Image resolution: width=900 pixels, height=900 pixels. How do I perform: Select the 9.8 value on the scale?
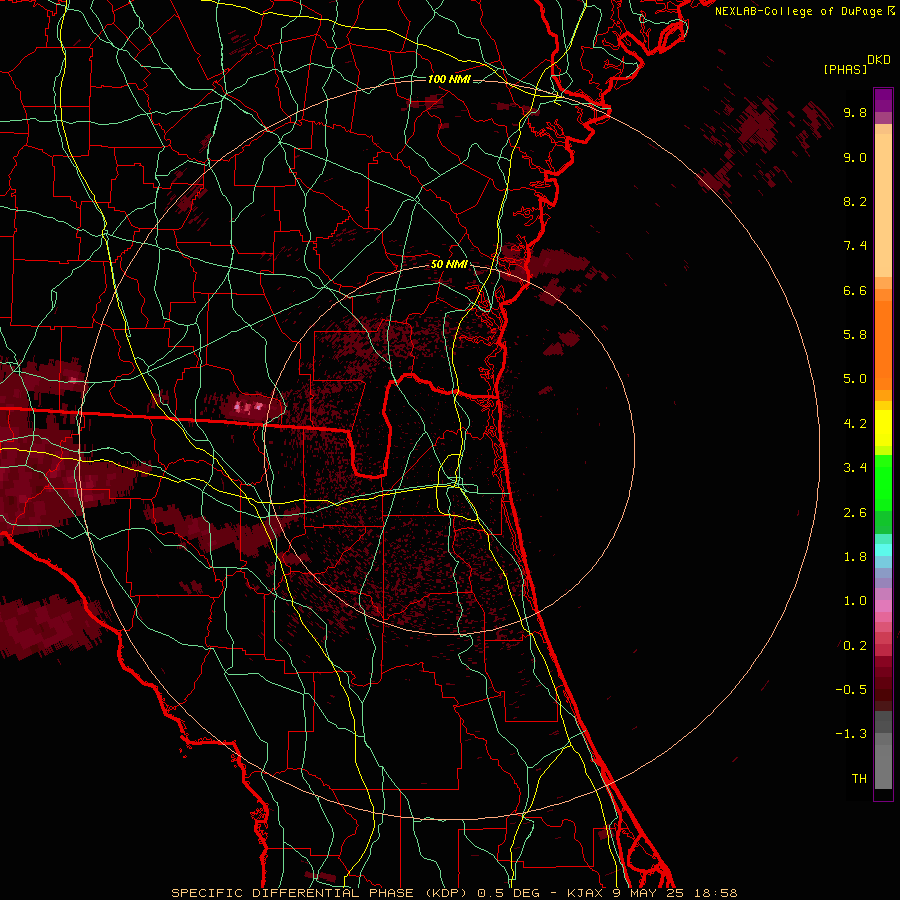(x=855, y=112)
